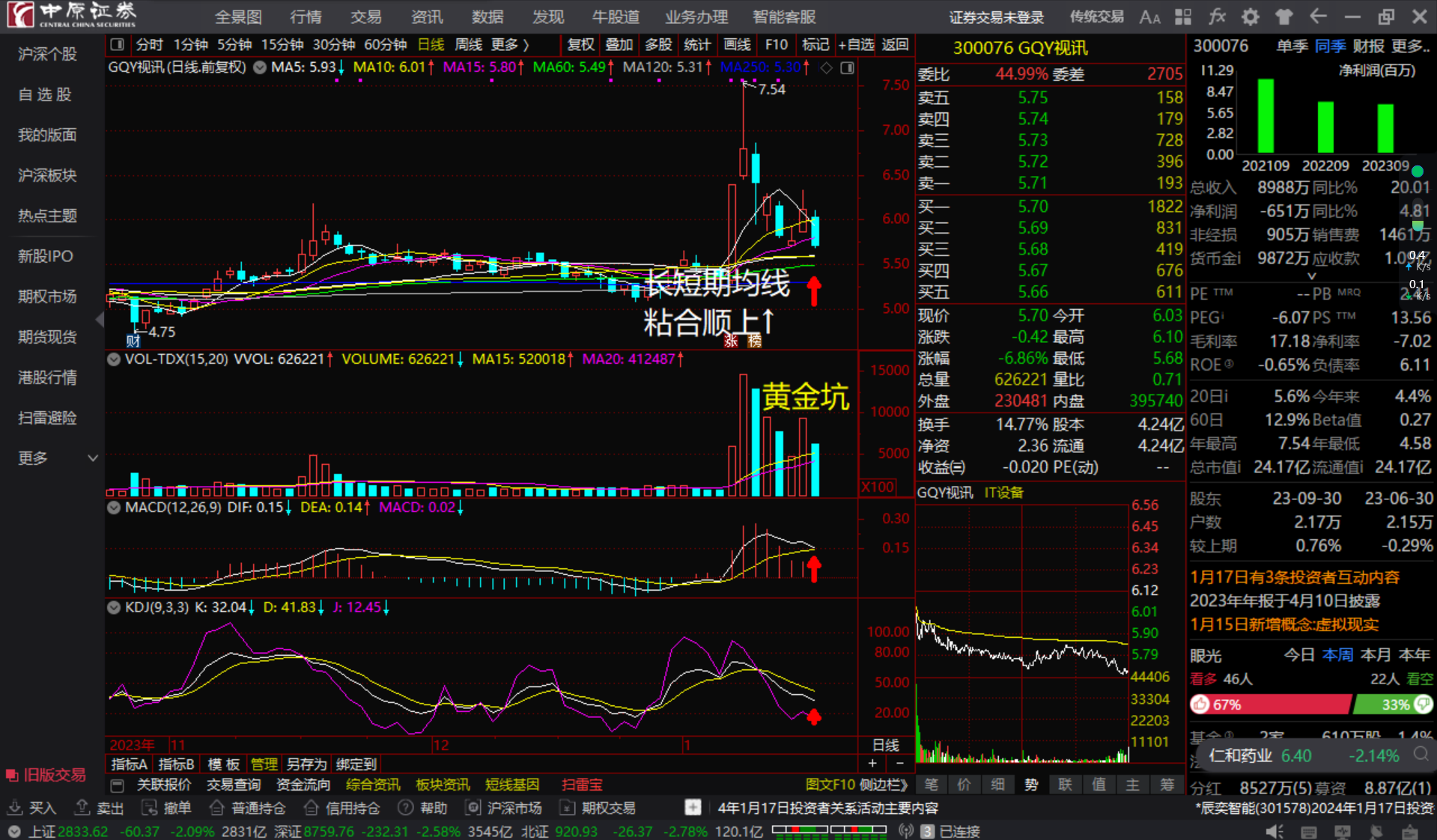
Task: Expand the 更多 sidebar chevron
Action: (x=93, y=458)
